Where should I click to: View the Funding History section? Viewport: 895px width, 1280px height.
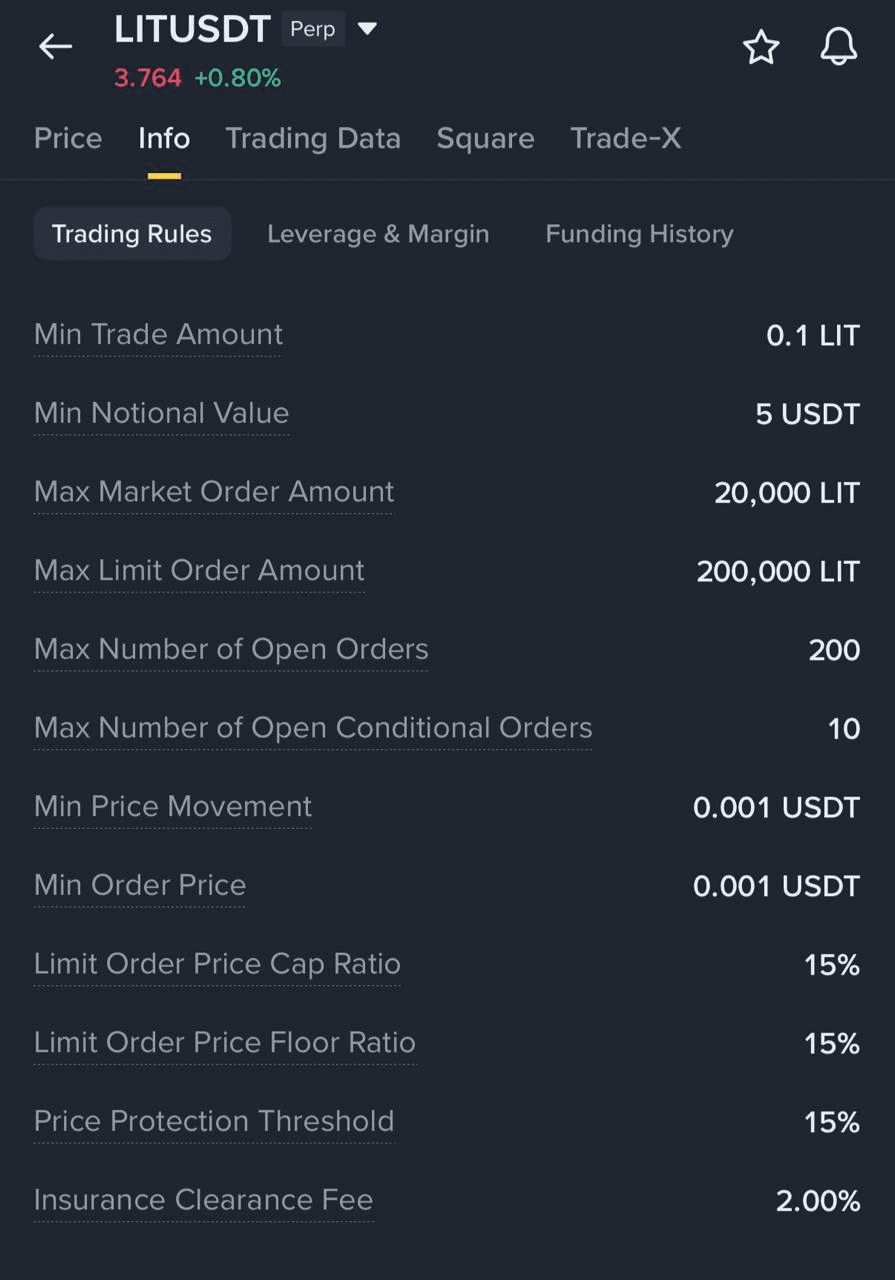point(639,234)
